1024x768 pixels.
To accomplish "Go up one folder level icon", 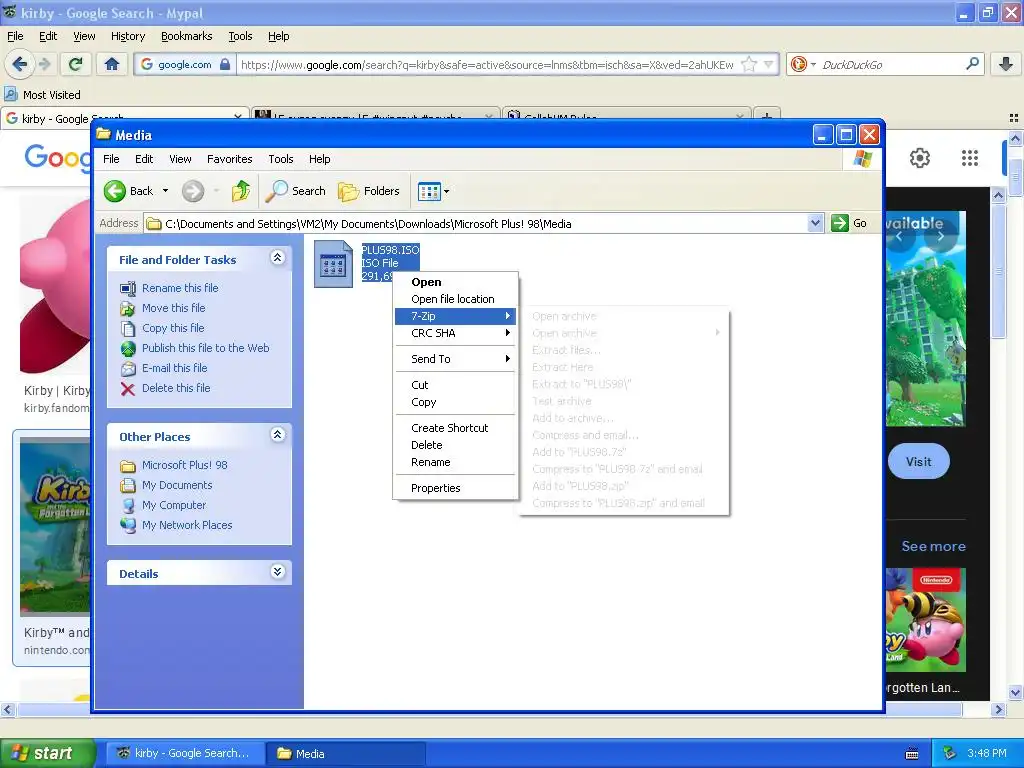I will 241,191.
